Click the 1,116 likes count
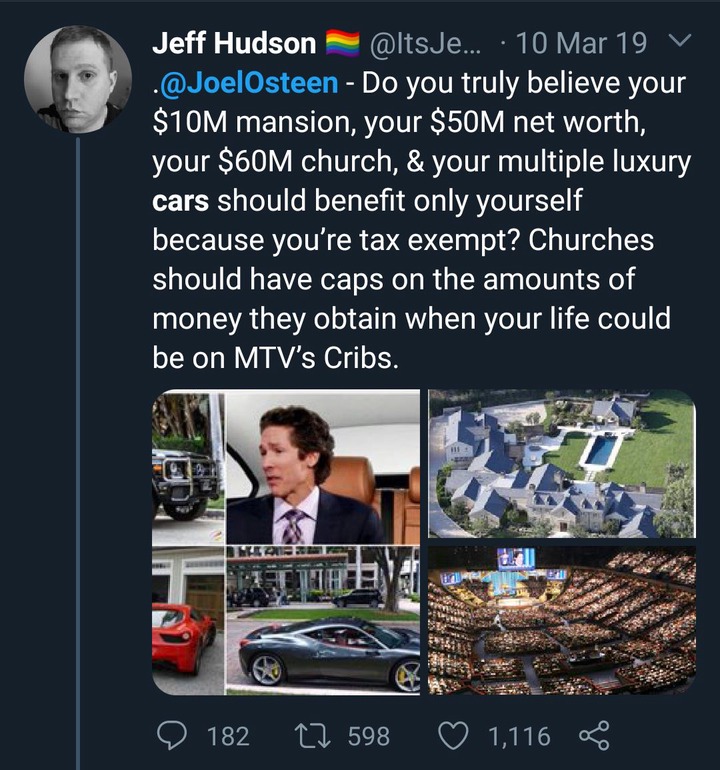Viewport: 720px width, 770px height. click(x=518, y=737)
